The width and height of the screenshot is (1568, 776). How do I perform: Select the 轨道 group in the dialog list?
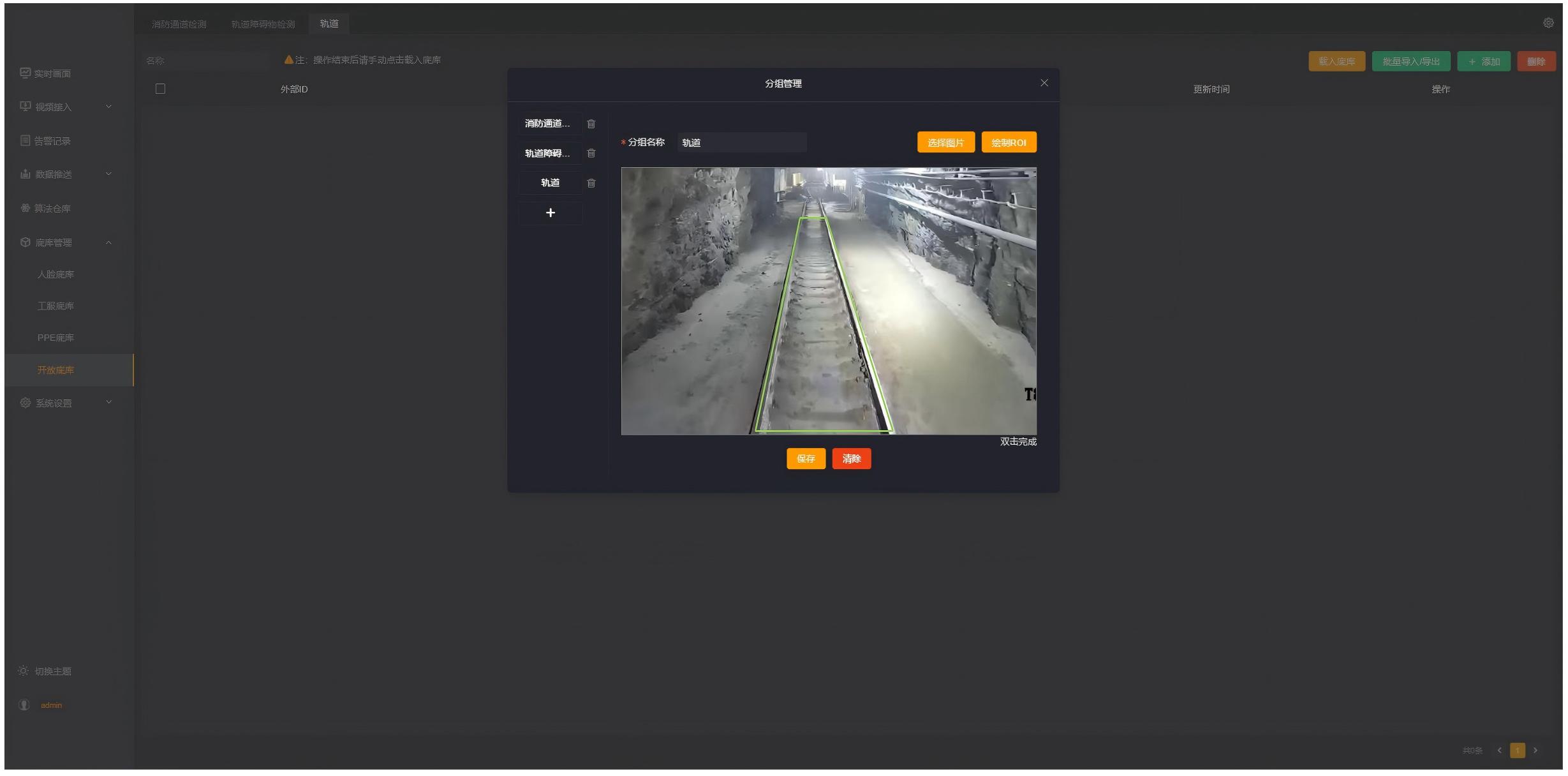[550, 183]
